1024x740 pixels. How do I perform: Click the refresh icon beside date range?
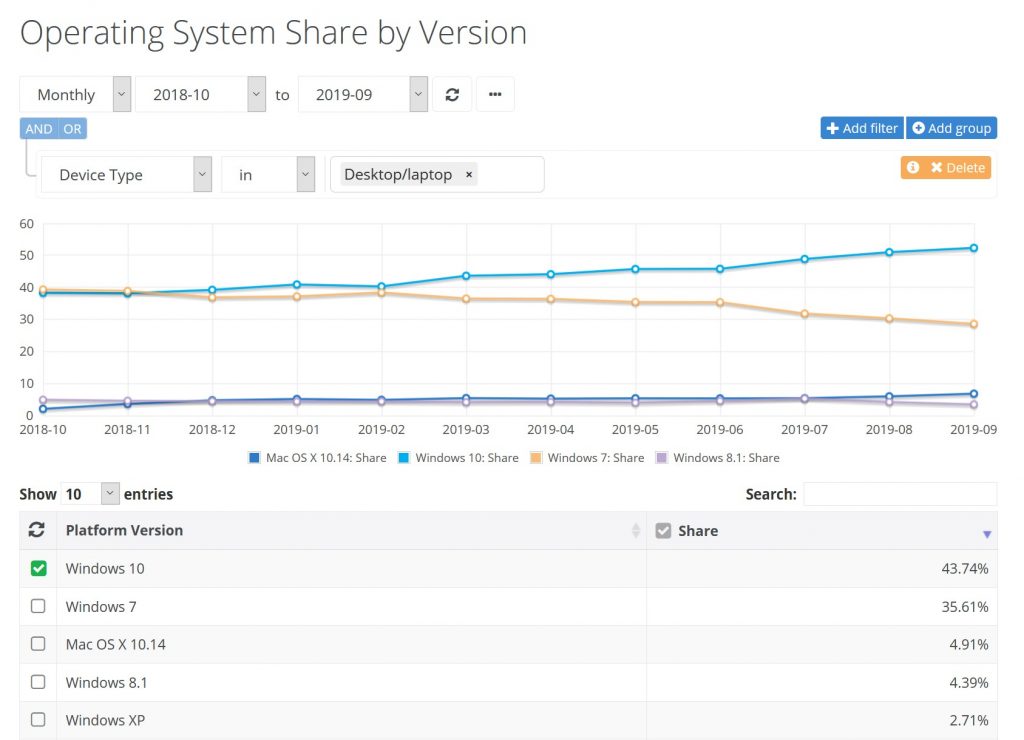pyautogui.click(x=452, y=95)
